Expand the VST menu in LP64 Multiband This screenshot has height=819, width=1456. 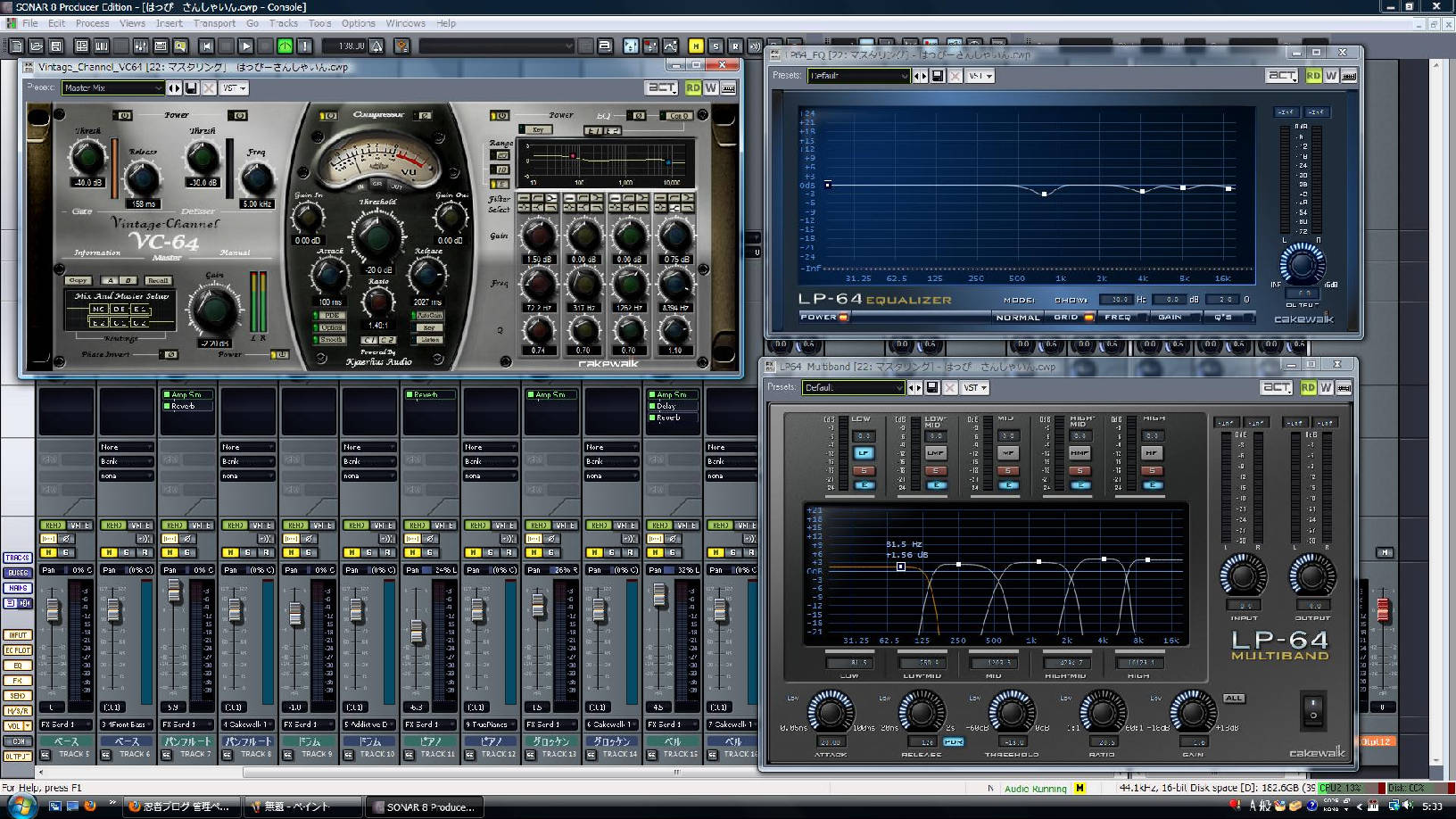975,388
